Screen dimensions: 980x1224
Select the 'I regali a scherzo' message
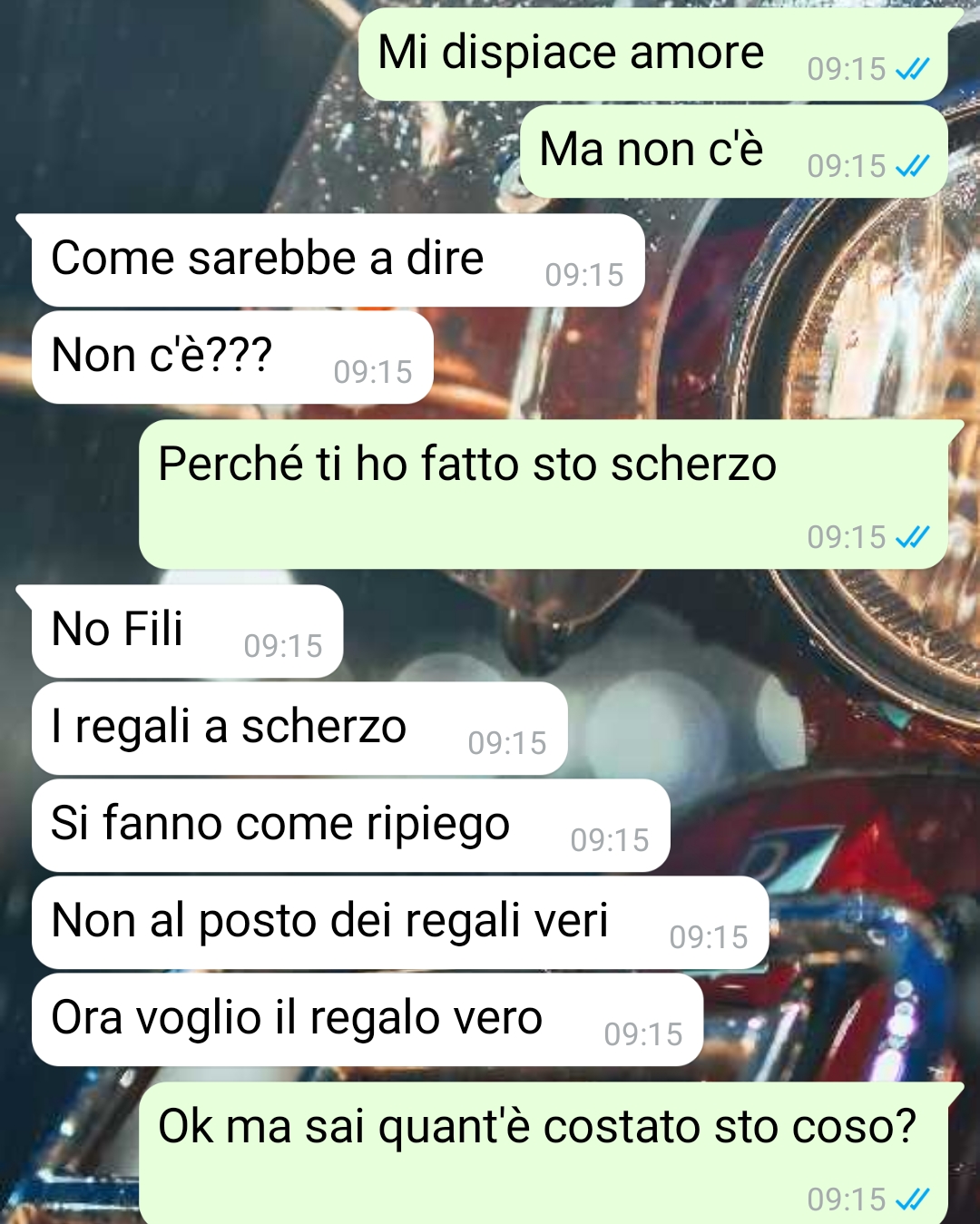[x=299, y=729]
